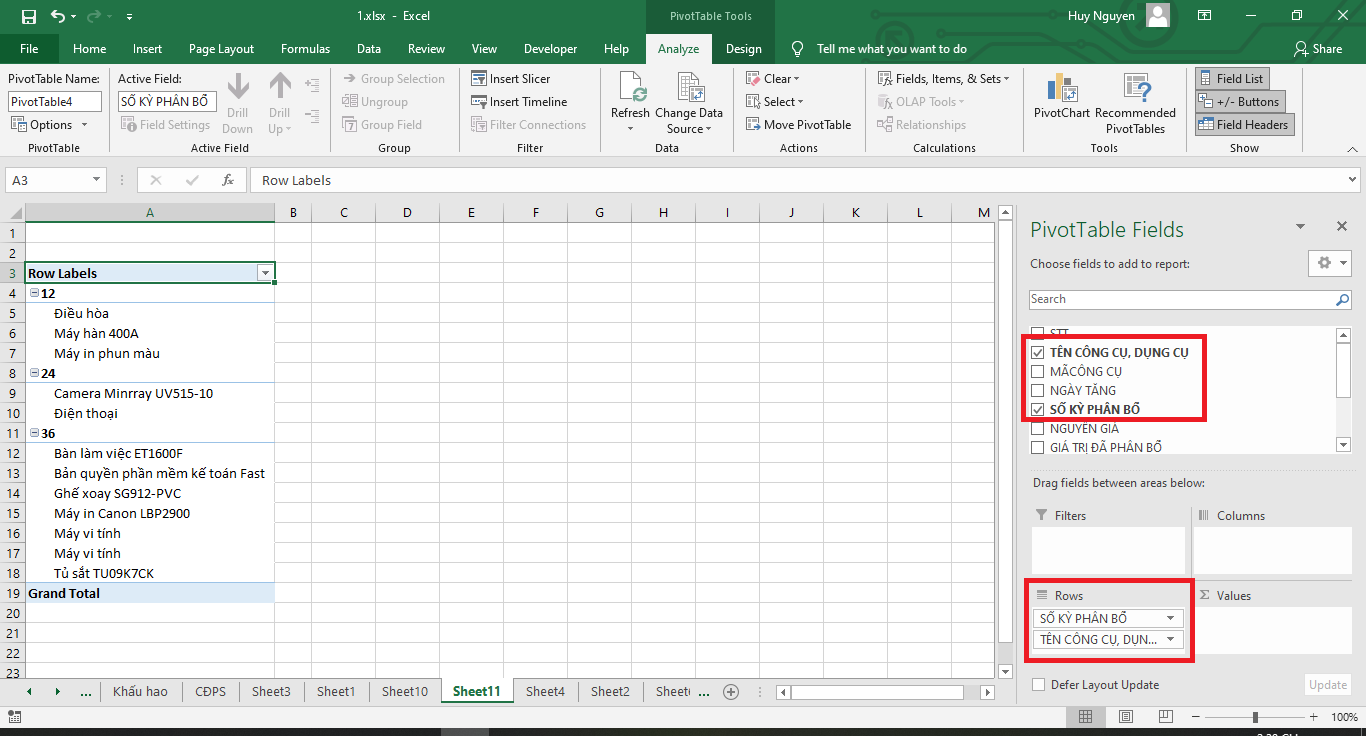Check the NGÀY TĂNG field checkbox

[1038, 391]
